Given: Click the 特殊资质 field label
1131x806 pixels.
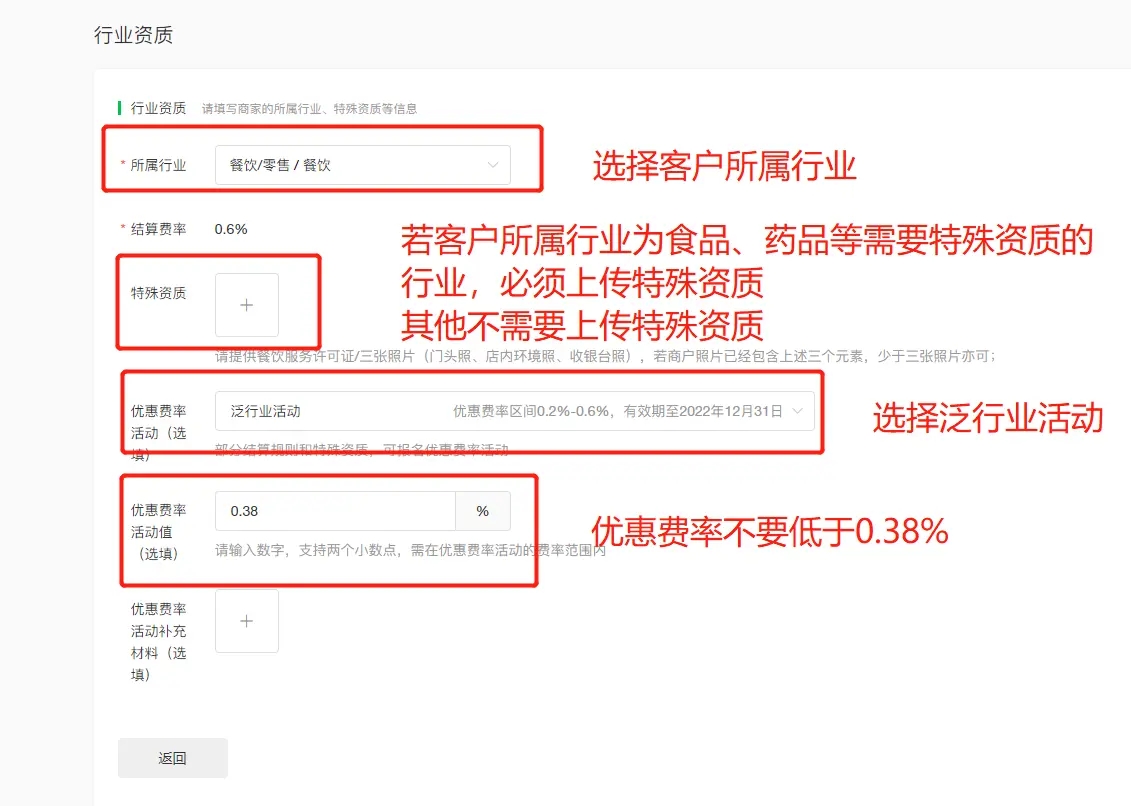Looking at the screenshot, I should (158, 293).
